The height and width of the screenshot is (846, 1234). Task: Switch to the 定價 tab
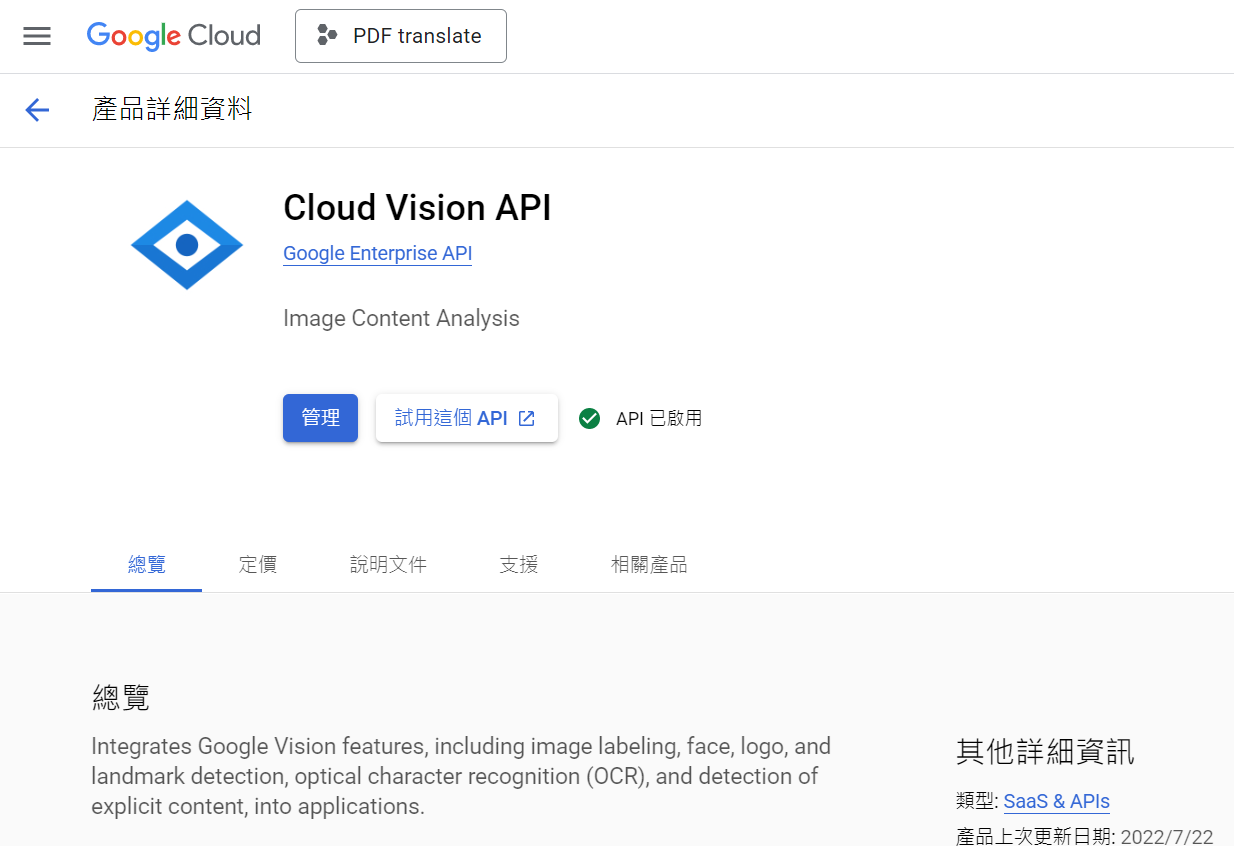pyautogui.click(x=258, y=565)
